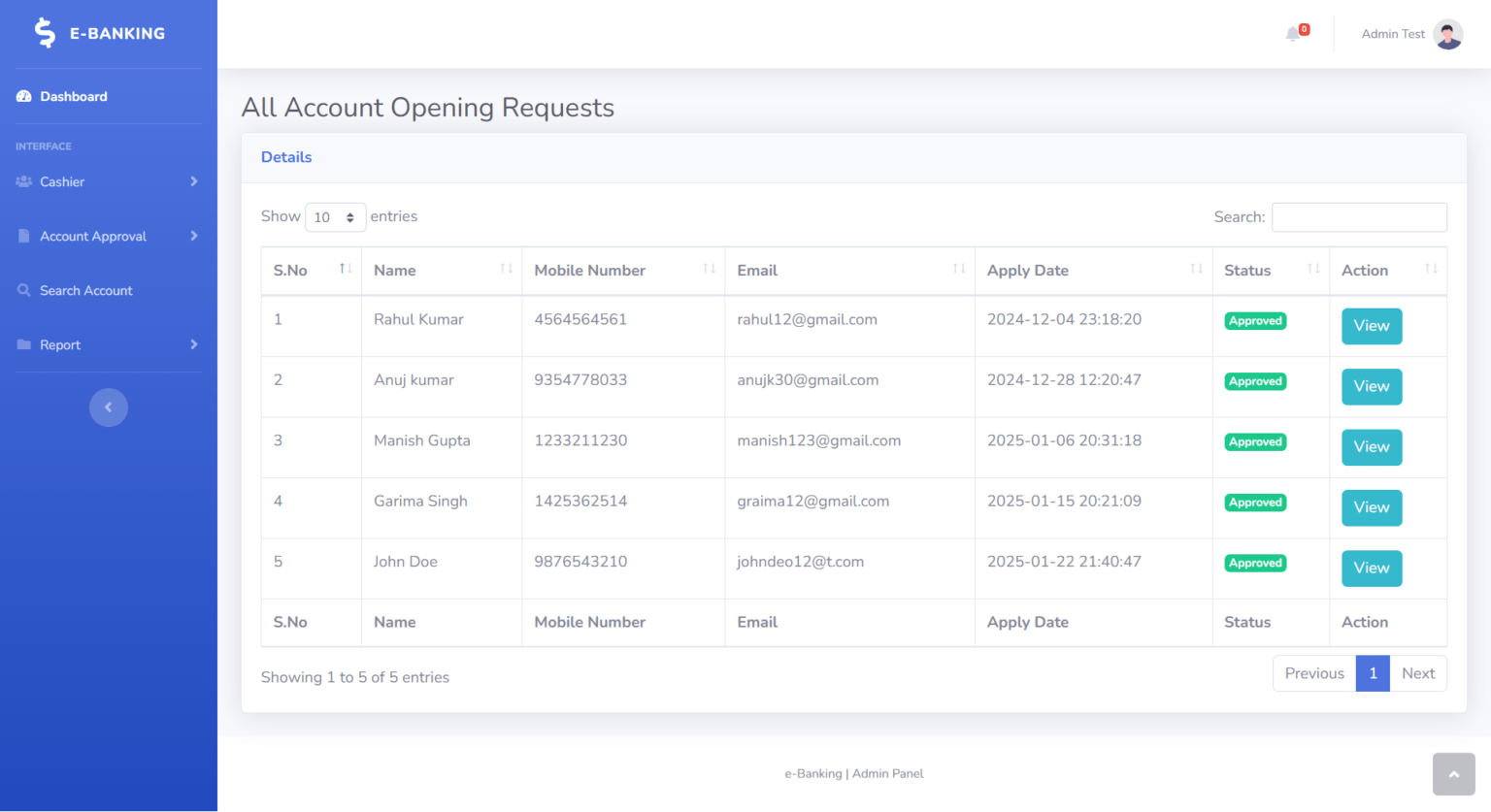The width and height of the screenshot is (1491, 812).
Task: Click the Admin Test profile avatar
Action: click(x=1446, y=34)
